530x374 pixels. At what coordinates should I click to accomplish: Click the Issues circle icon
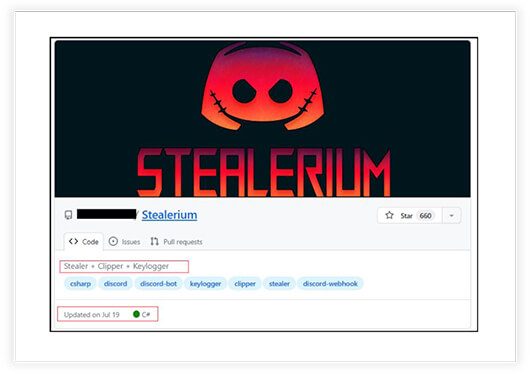[113, 241]
